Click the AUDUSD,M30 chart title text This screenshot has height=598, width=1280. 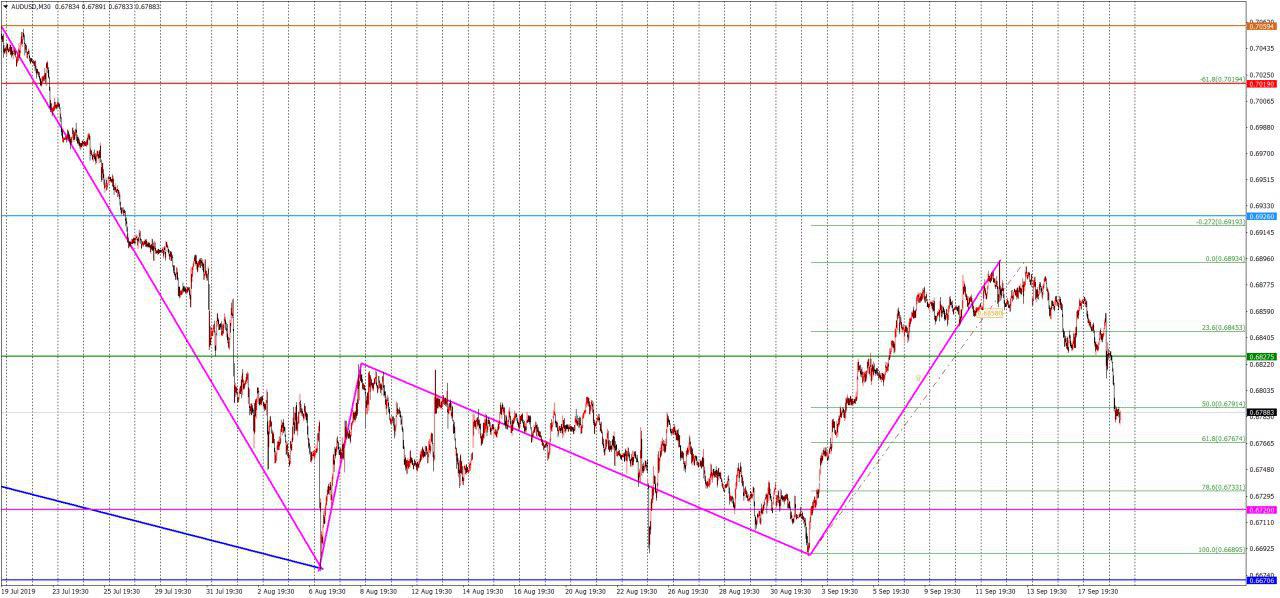31,6
